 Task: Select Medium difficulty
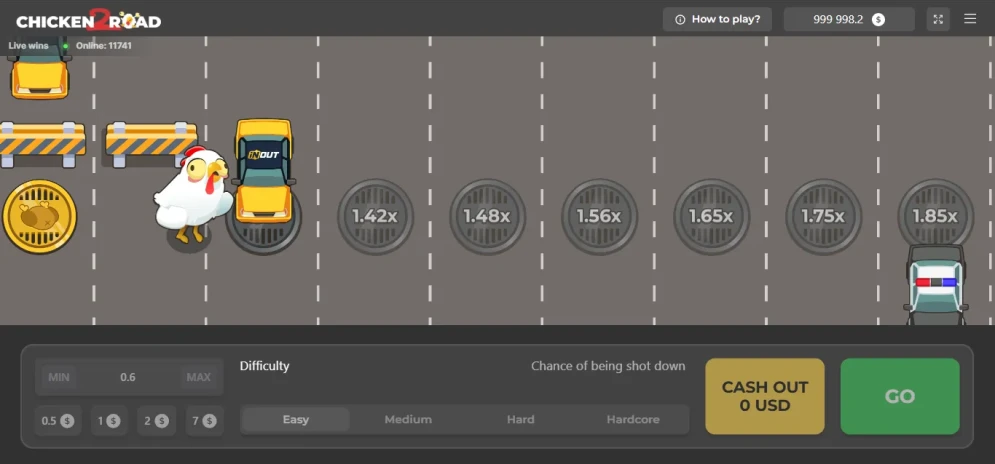tap(408, 420)
